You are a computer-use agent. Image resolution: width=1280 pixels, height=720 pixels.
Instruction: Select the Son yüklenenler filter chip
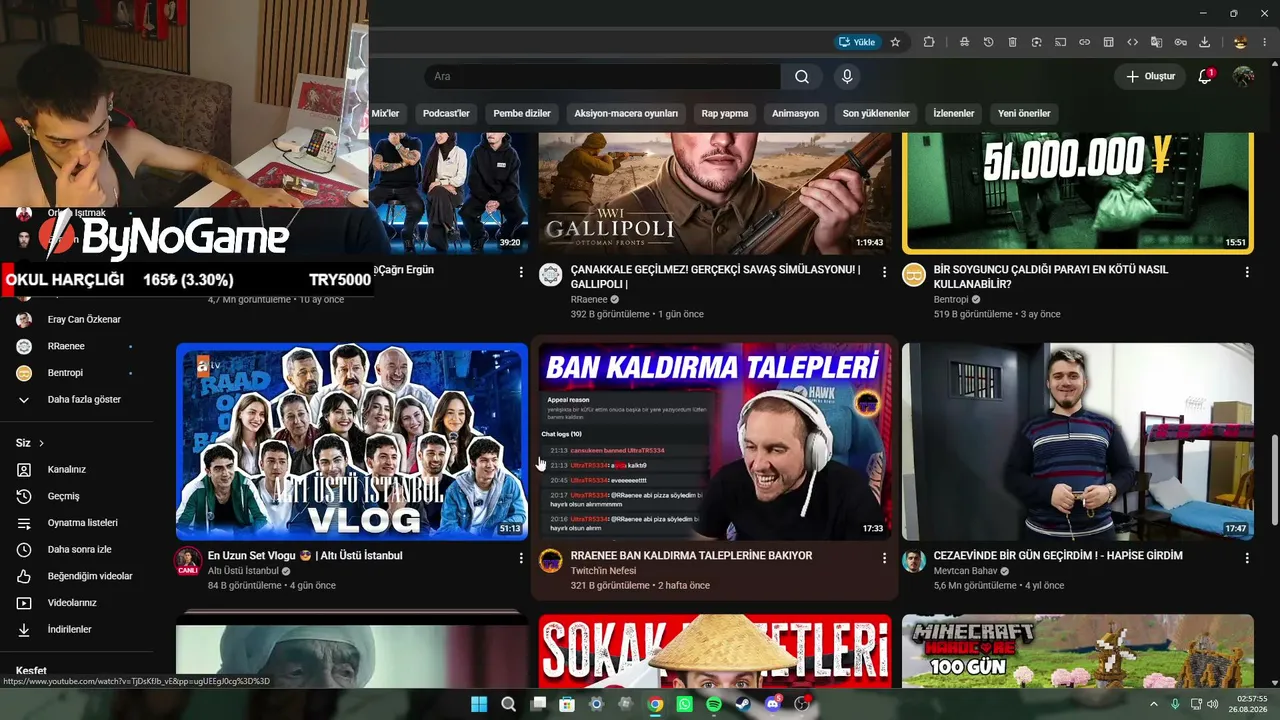pyautogui.click(x=876, y=113)
